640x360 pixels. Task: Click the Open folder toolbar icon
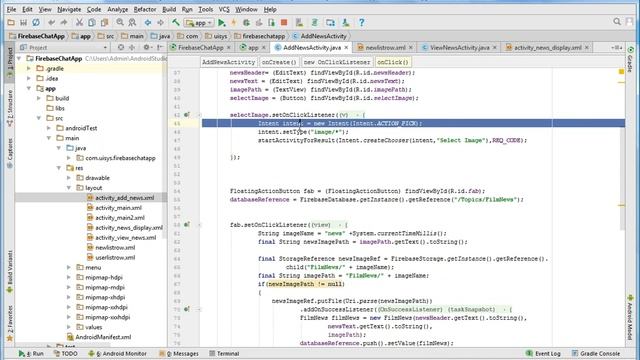pyautogui.click(x=11, y=22)
